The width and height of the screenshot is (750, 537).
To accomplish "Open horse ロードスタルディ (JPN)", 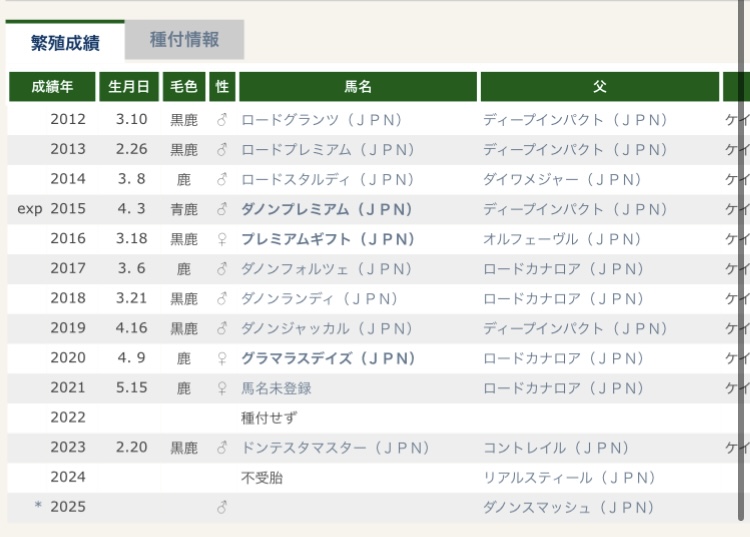I will [328, 179].
